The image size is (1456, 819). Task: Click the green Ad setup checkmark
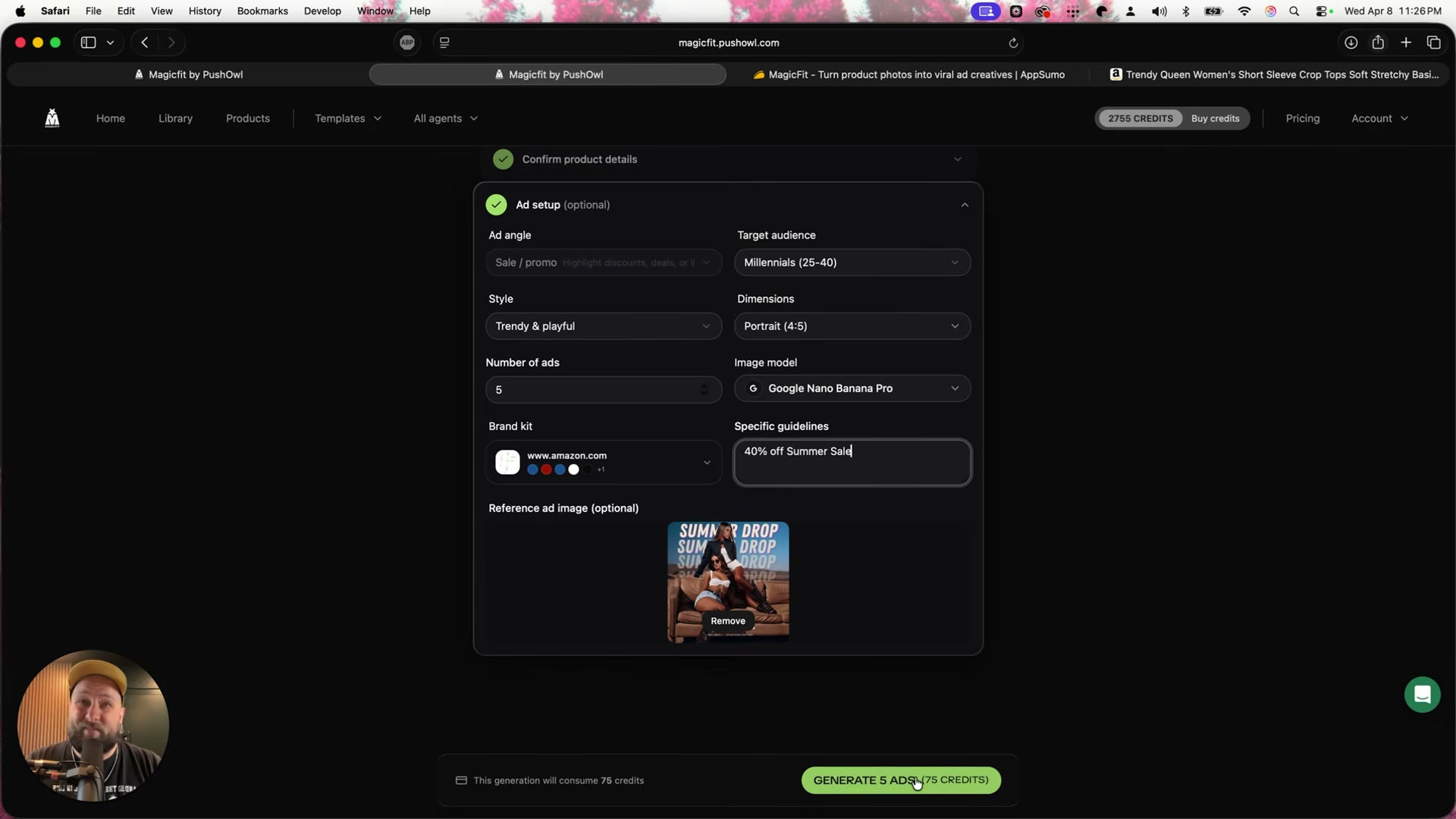pyautogui.click(x=497, y=205)
